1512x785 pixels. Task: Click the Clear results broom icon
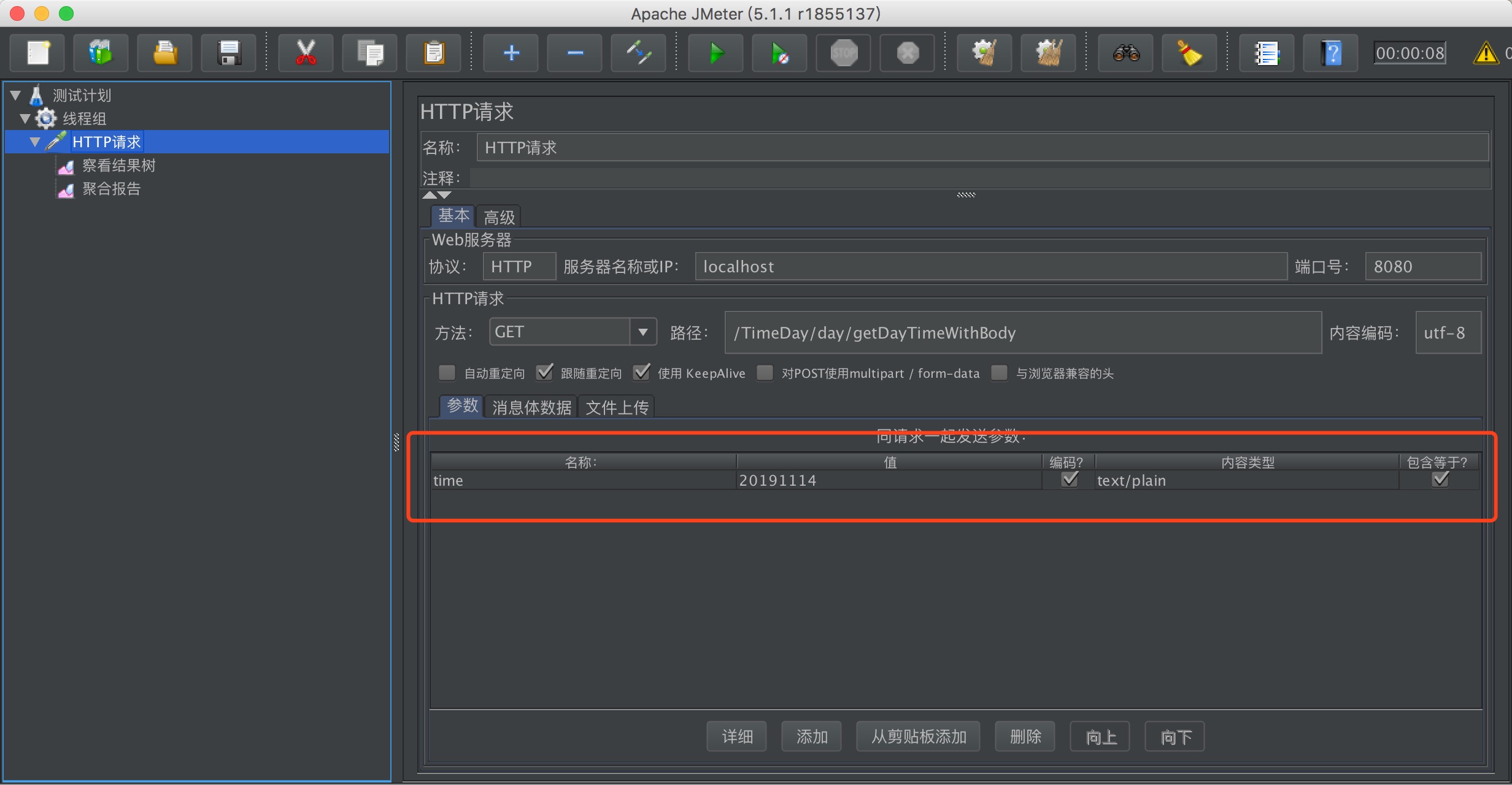984,53
